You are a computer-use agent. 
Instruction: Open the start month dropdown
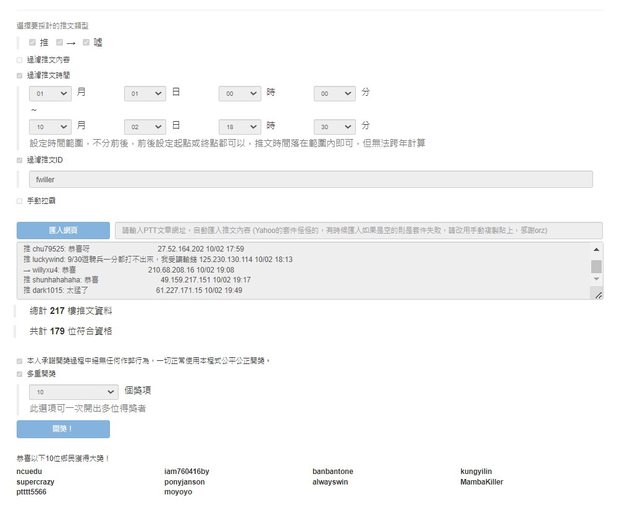[x=51, y=93]
